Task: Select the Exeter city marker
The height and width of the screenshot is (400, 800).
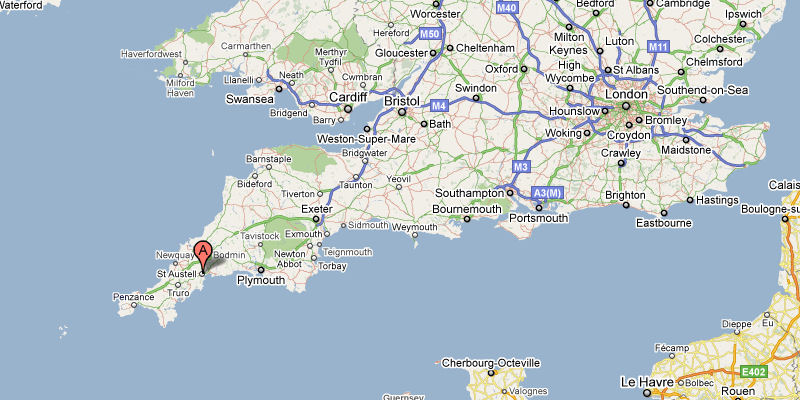Action: pyautogui.click(x=316, y=219)
